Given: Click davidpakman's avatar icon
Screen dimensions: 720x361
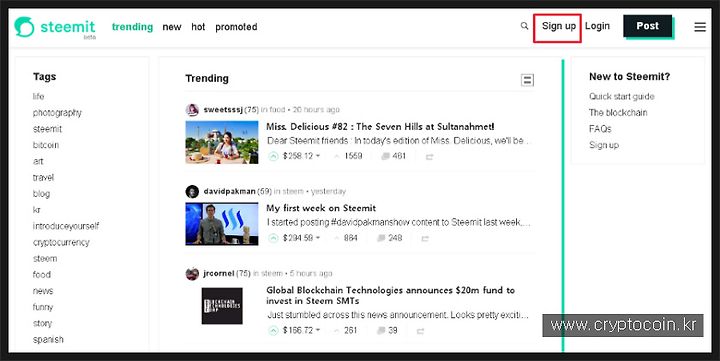Looking at the screenshot, I should coord(192,192).
